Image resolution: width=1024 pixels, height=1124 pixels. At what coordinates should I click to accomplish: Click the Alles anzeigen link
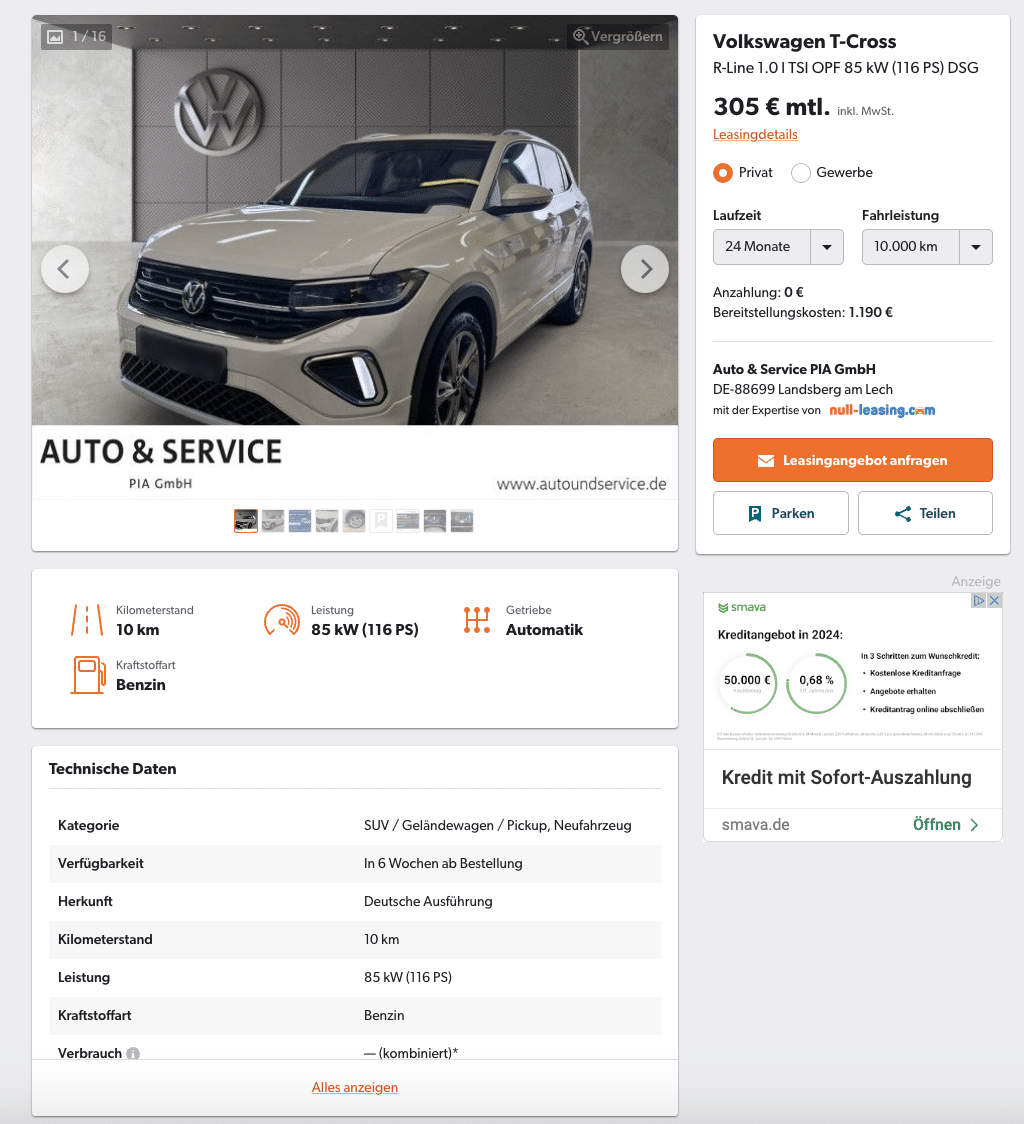coord(355,1087)
